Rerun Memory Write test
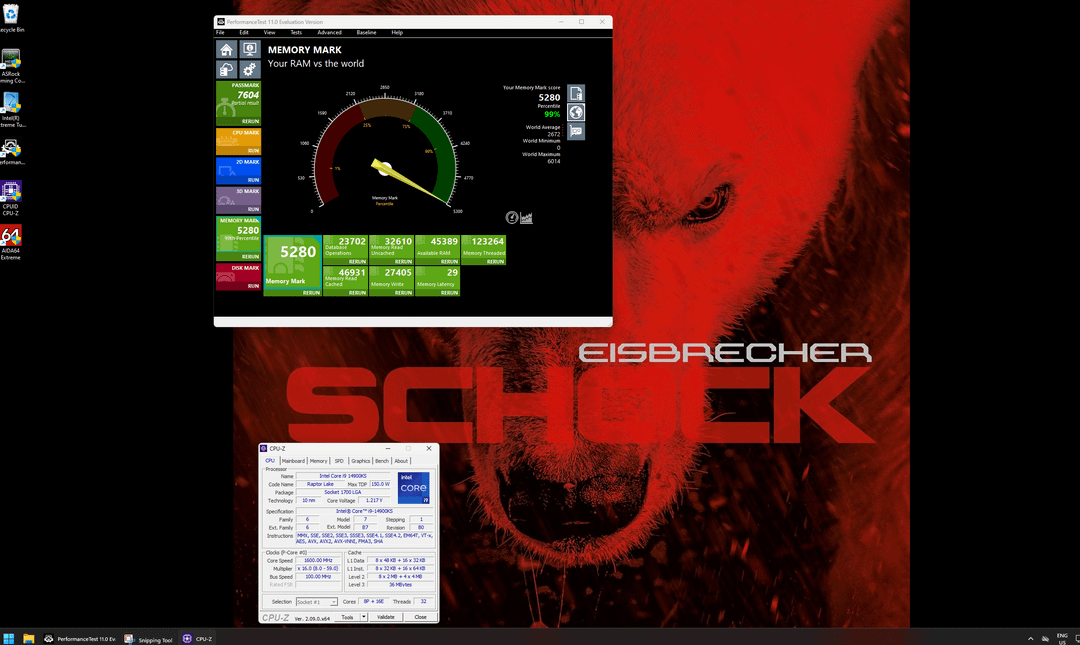The height and width of the screenshot is (645, 1080). point(404,293)
